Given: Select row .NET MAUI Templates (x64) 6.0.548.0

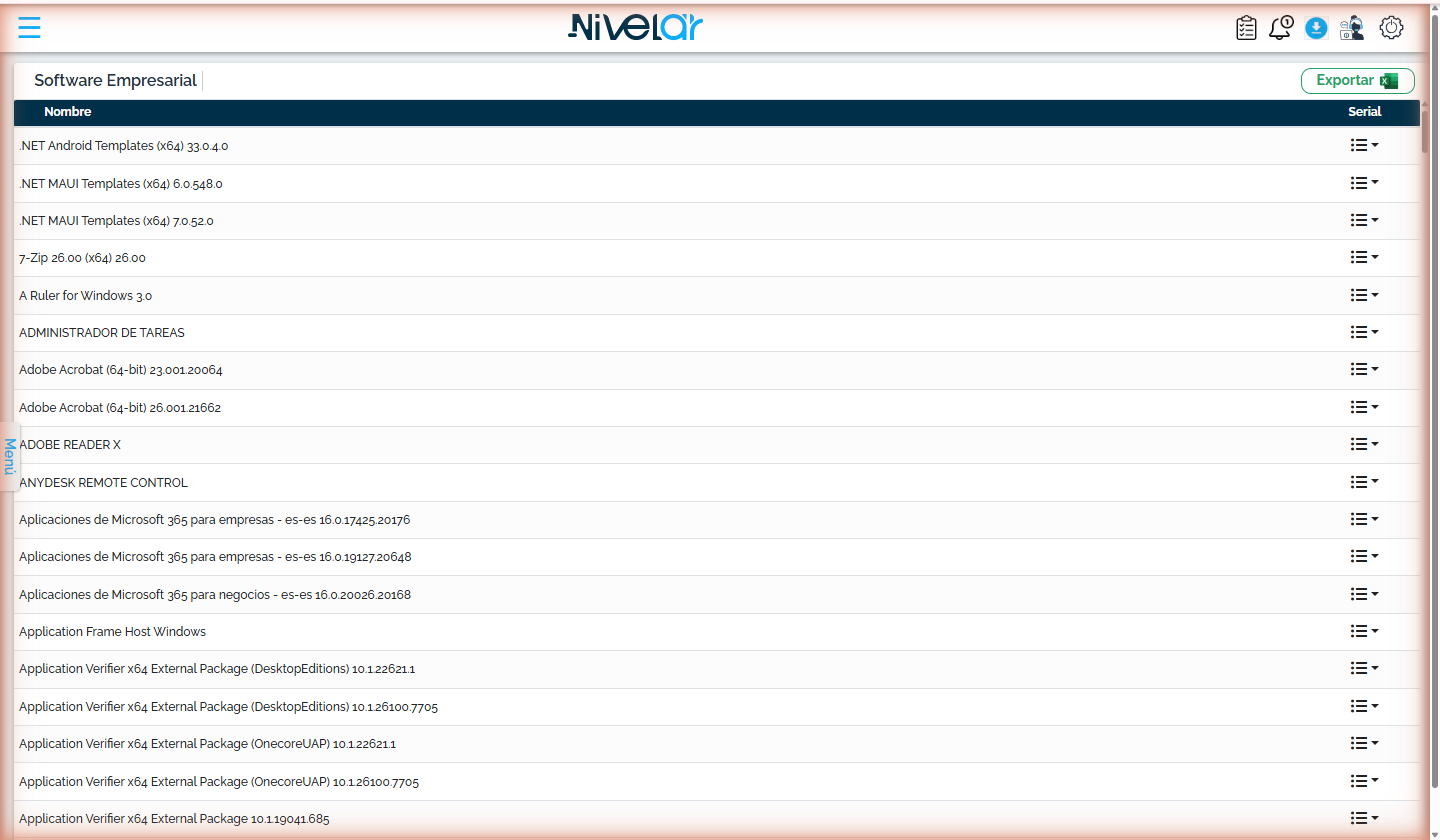Looking at the screenshot, I should point(716,184).
